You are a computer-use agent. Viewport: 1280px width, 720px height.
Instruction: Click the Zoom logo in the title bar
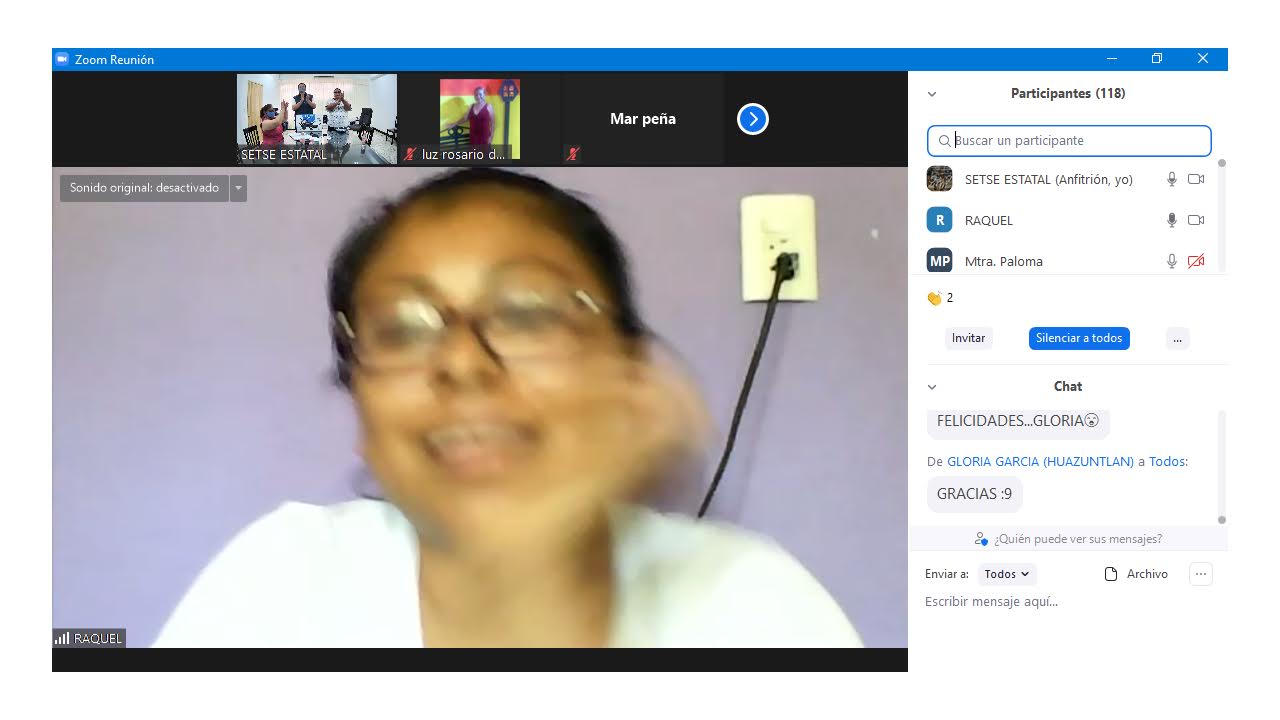(62, 59)
